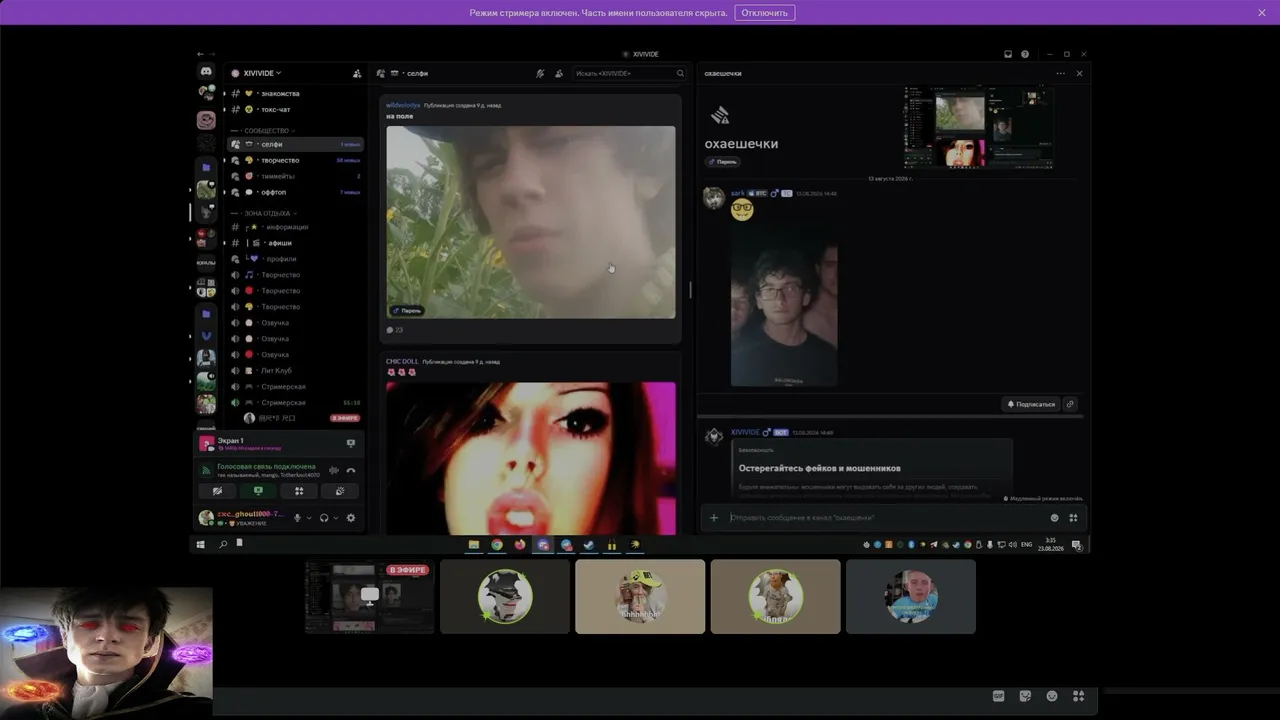Click the Подписаться button
Image resolution: width=1280 pixels, height=720 pixels.
tap(1031, 404)
